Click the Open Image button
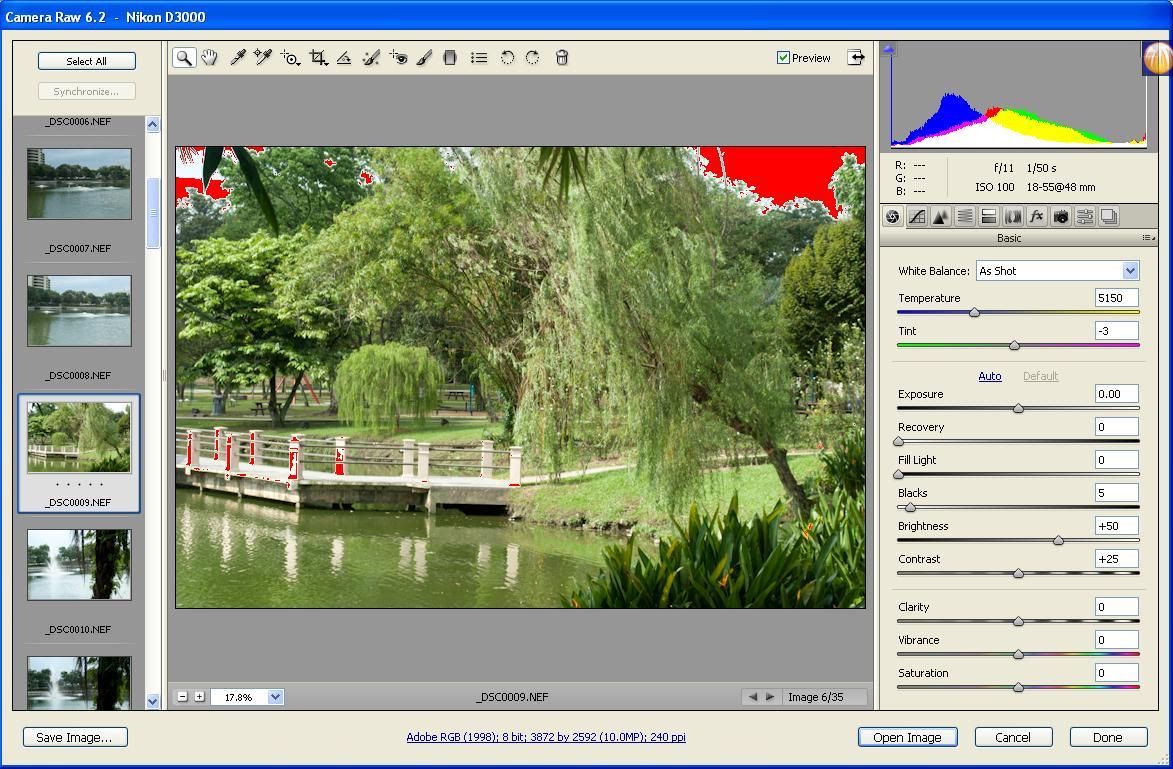1173x769 pixels. 907,737
